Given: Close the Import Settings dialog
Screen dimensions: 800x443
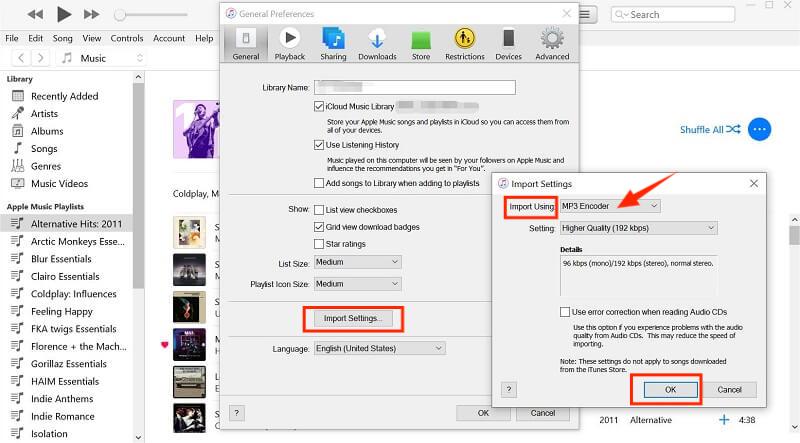Looking at the screenshot, I should point(754,183).
